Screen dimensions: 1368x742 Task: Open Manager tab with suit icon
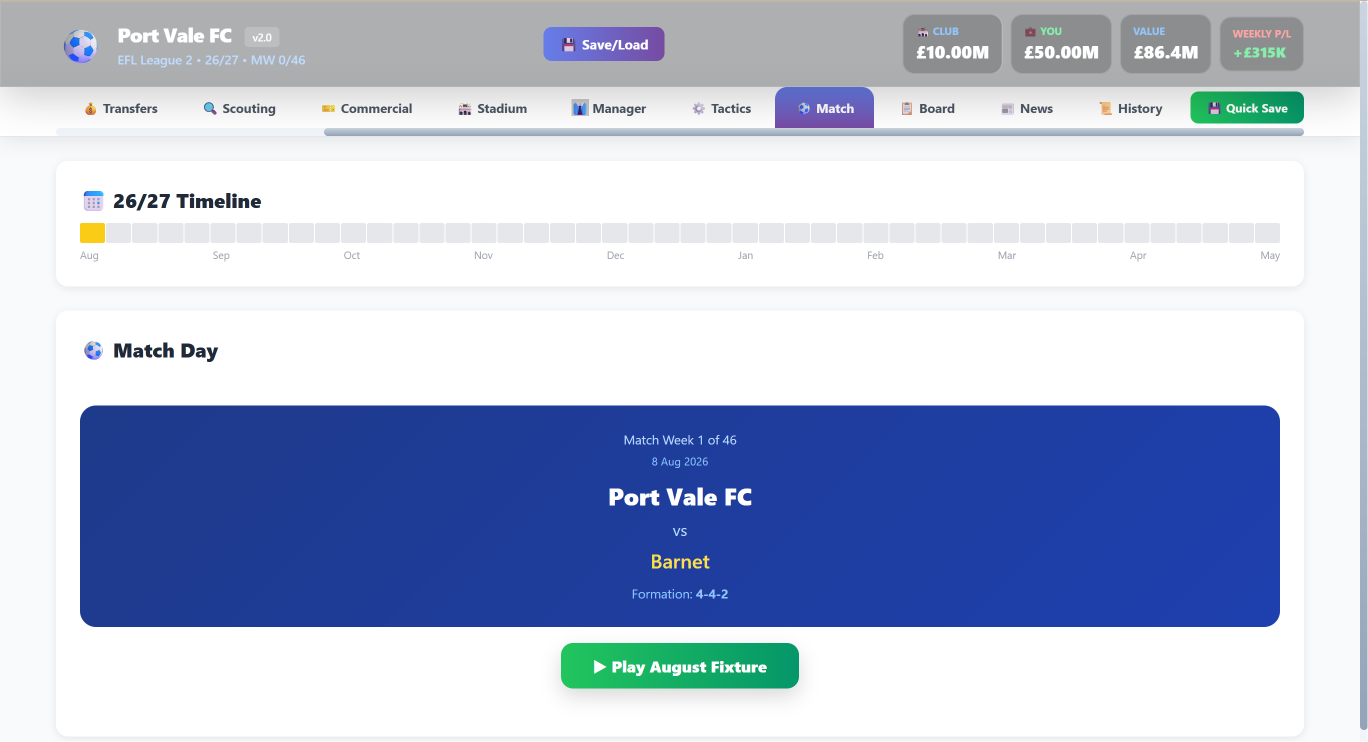tap(609, 108)
